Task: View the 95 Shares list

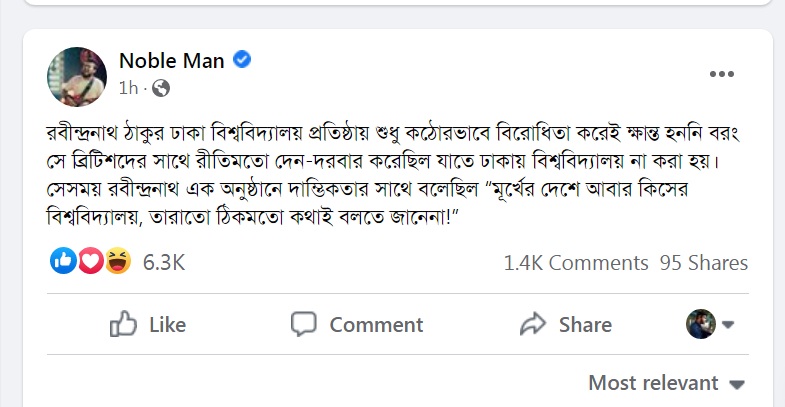Action: (x=704, y=263)
